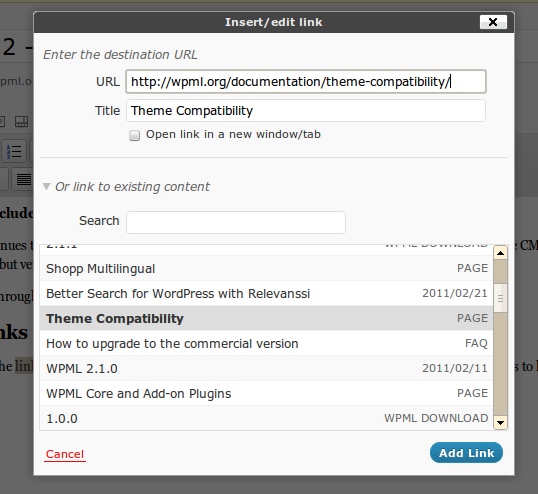Click the URL input field

pos(306,82)
